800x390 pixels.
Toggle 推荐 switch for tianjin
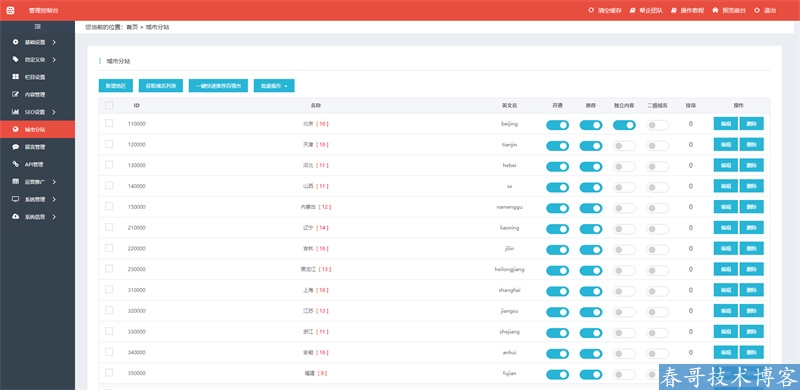[591, 146]
